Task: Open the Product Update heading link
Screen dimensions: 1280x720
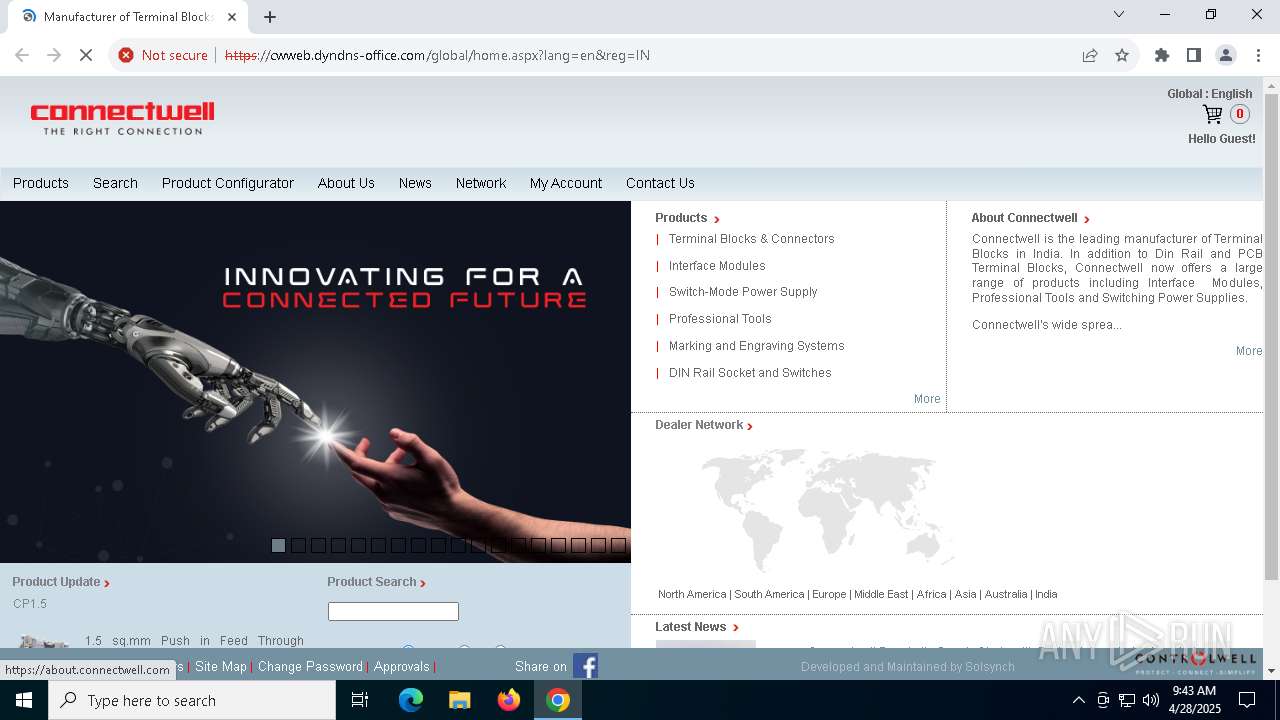Action: 61,582
